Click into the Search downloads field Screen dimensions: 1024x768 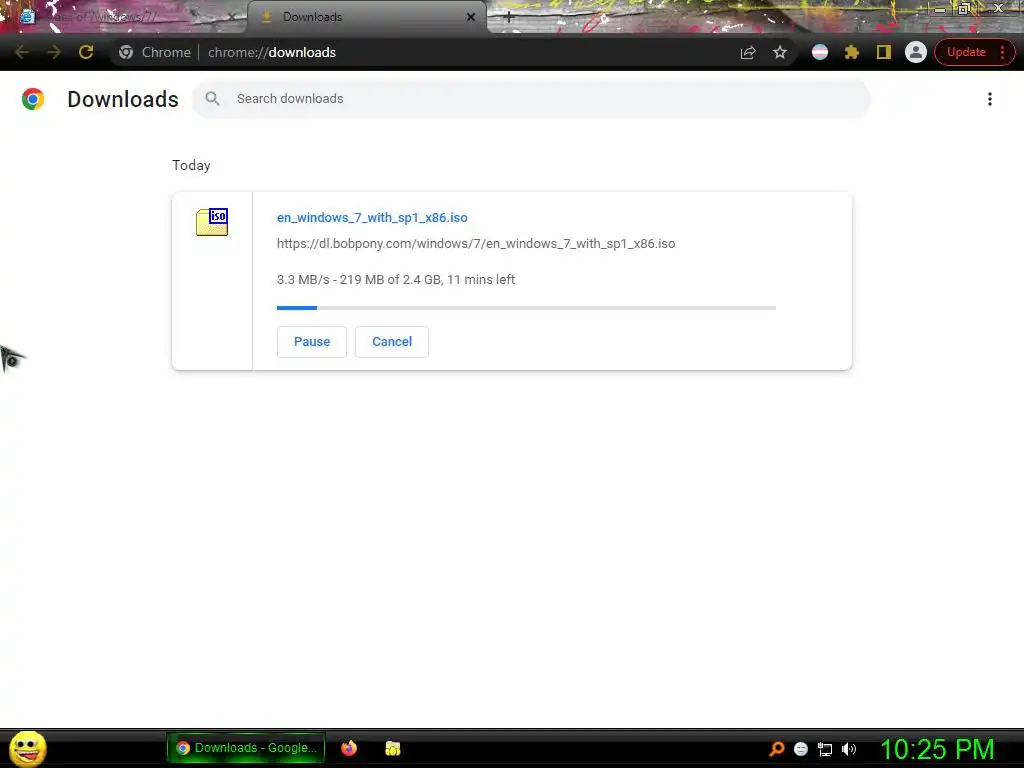tap(530, 99)
